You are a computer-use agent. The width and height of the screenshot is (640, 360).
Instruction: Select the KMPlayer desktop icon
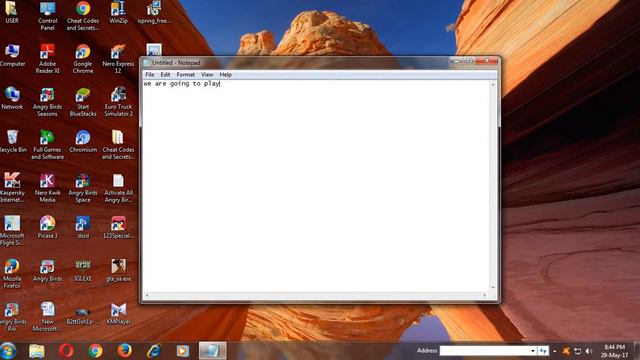(118, 313)
